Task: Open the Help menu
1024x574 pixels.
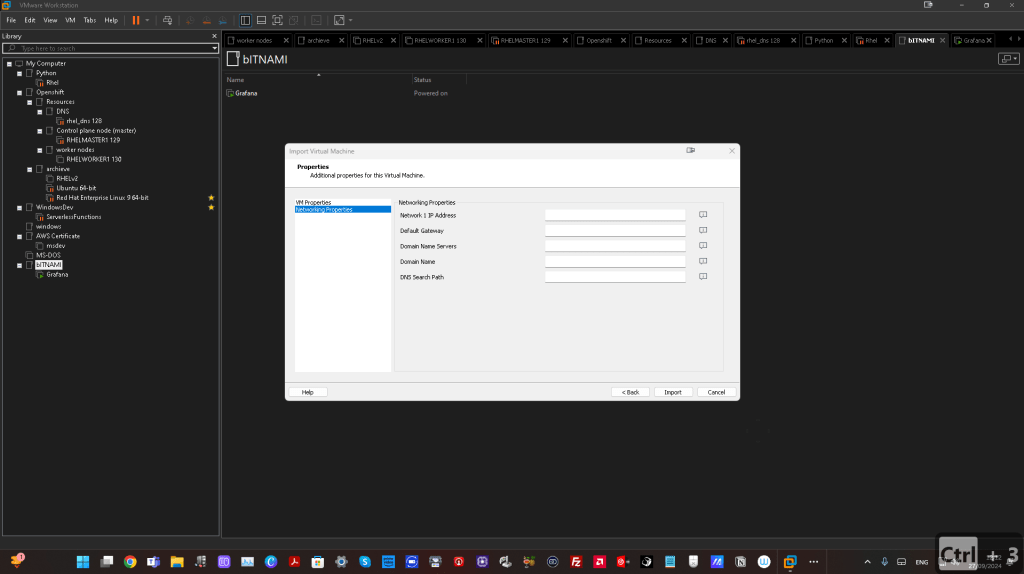Action: (x=111, y=20)
